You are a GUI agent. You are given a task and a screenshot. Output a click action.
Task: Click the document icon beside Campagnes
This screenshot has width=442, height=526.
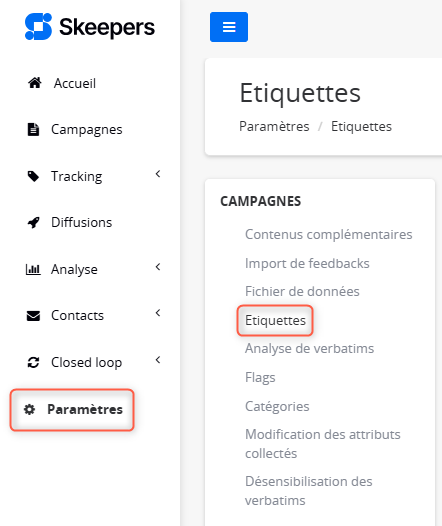[x=33, y=129]
